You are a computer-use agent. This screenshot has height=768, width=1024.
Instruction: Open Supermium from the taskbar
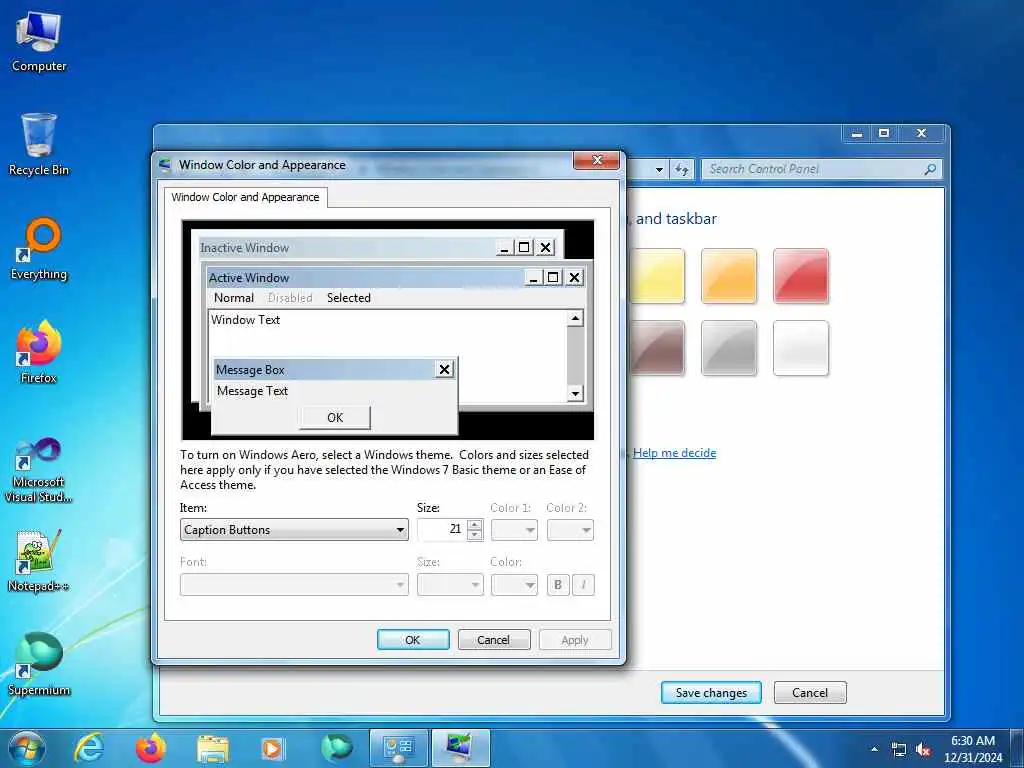tap(336, 748)
